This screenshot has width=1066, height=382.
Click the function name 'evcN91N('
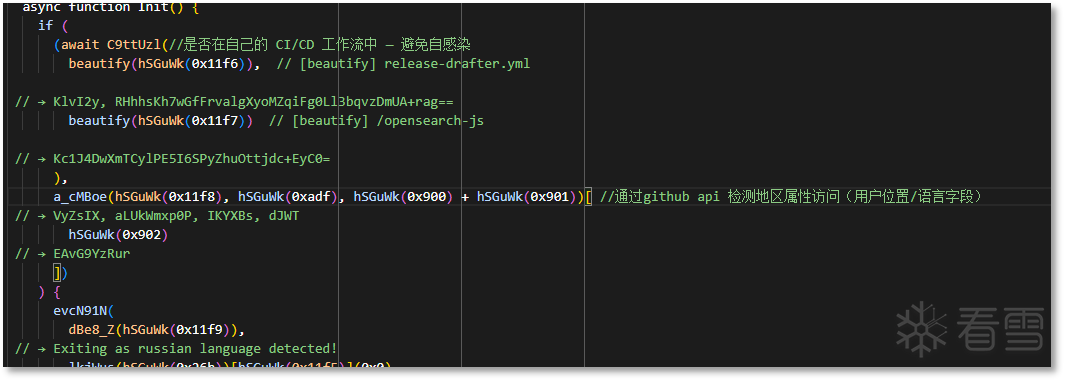tap(84, 311)
